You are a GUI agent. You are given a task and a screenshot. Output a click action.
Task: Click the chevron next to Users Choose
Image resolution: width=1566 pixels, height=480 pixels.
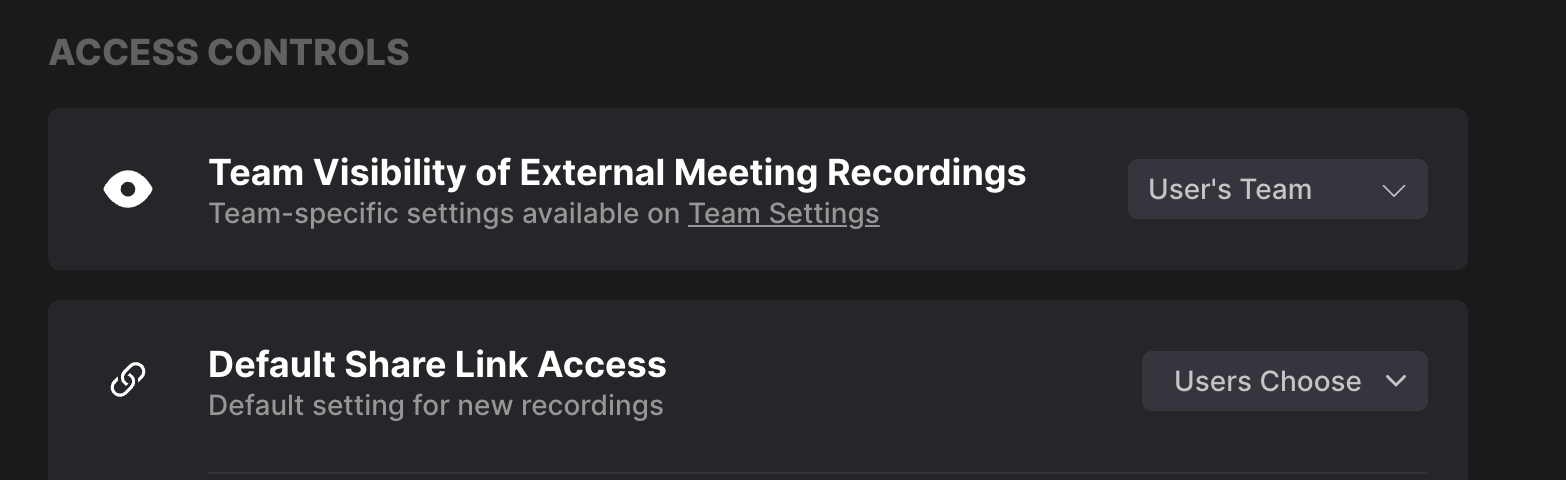[x=1396, y=381]
